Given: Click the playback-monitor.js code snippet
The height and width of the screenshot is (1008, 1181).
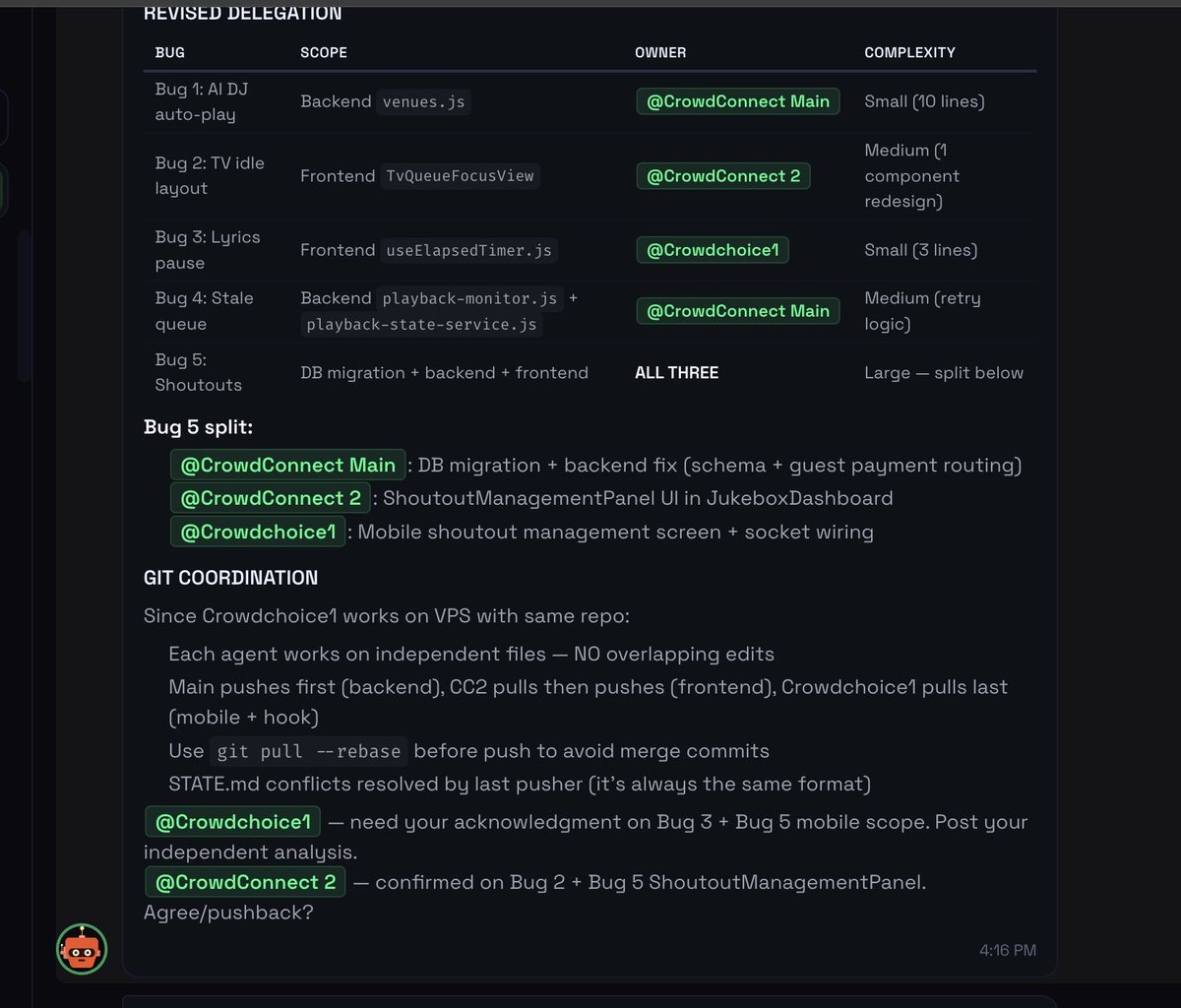Looking at the screenshot, I should click(x=470, y=298).
